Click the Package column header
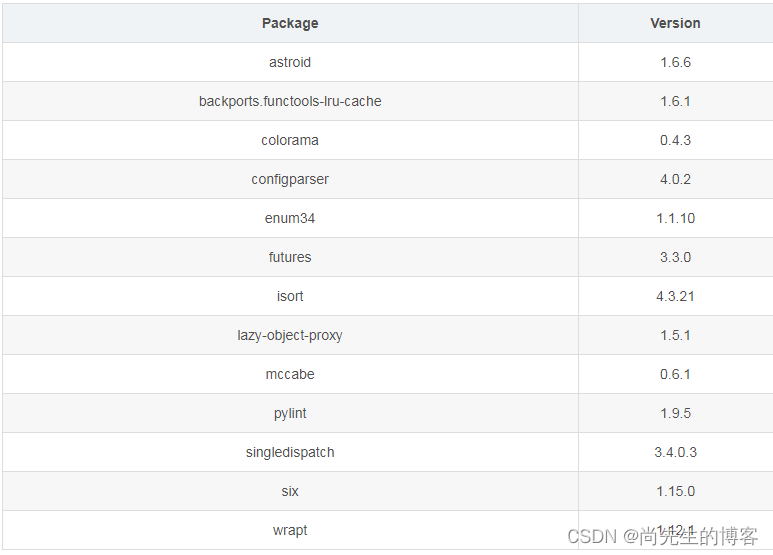Screen dimensions: 773x555 tap(290, 23)
